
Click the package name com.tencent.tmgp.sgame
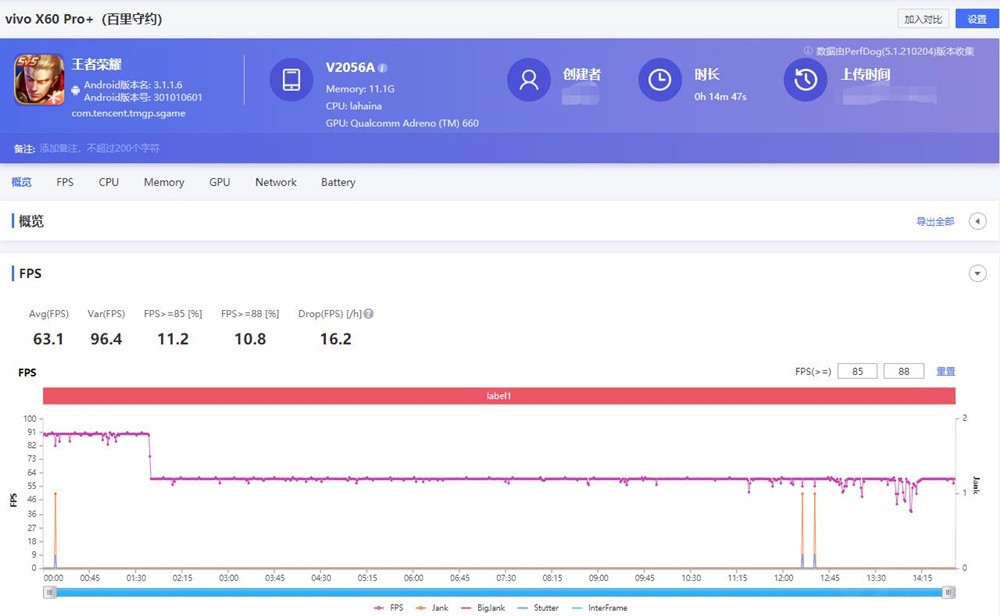coord(128,114)
